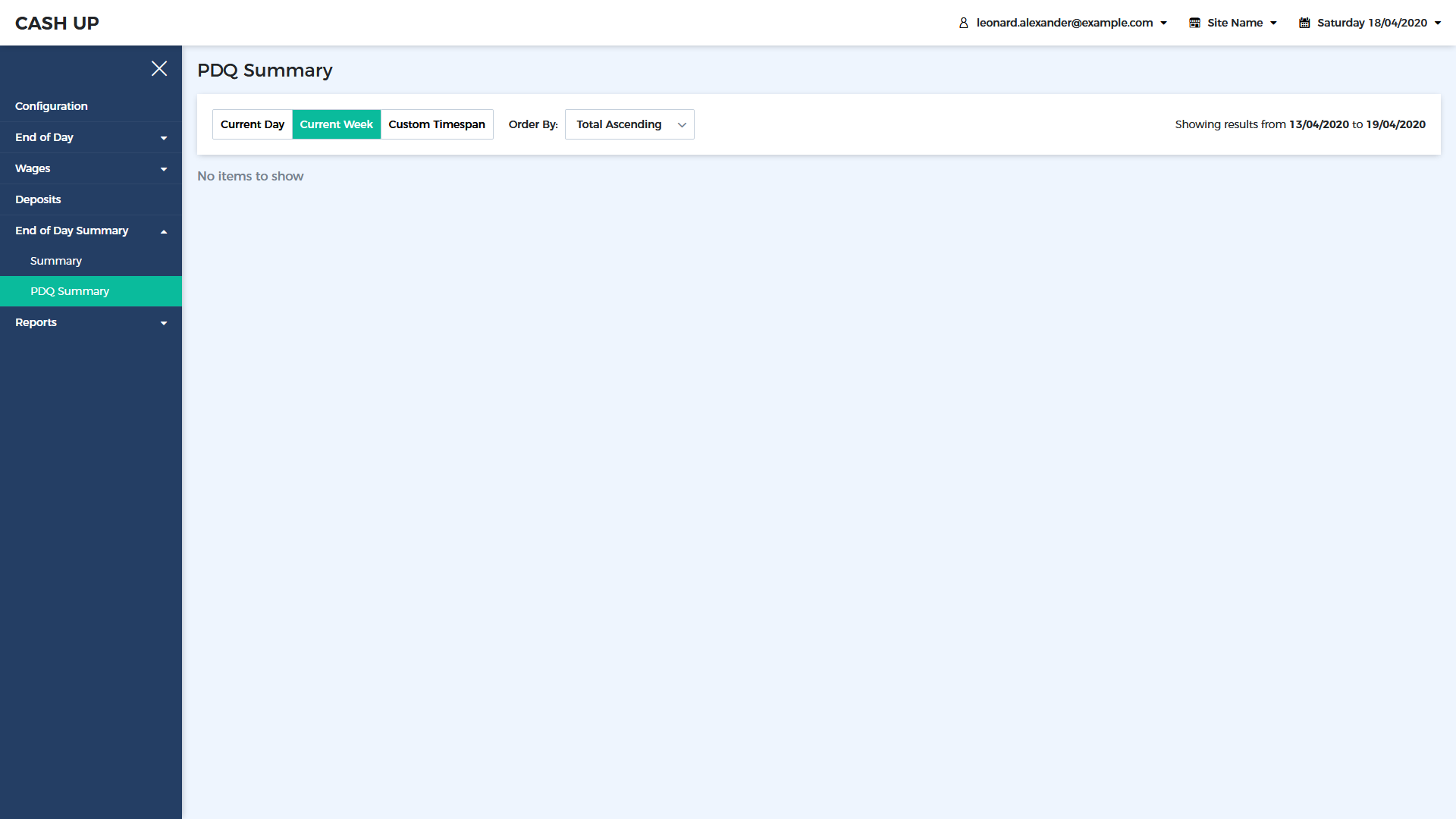Select the Current Day toggle
The width and height of the screenshot is (1456, 819).
[x=253, y=124]
